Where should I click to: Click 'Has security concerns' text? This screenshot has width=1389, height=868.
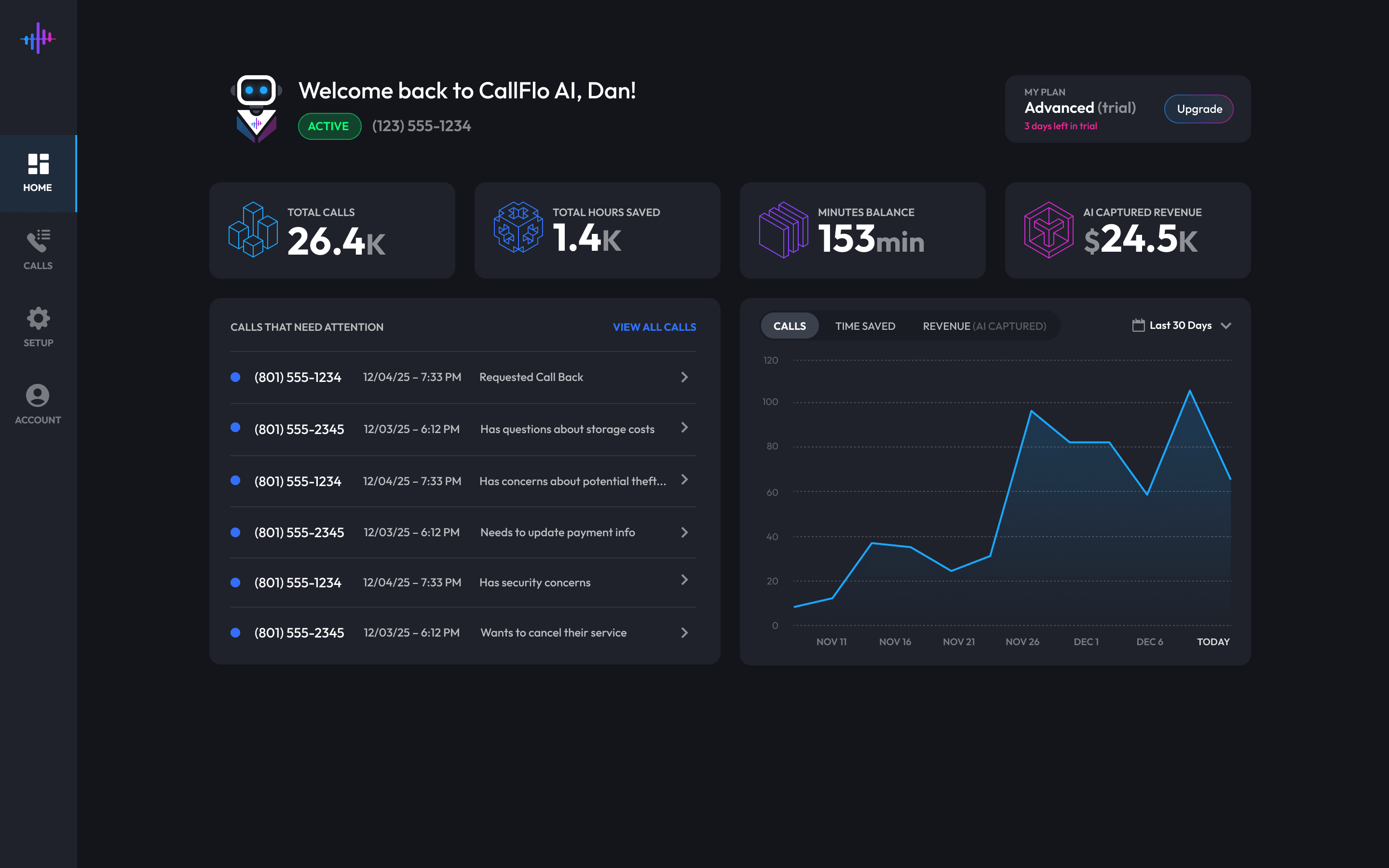tap(534, 583)
